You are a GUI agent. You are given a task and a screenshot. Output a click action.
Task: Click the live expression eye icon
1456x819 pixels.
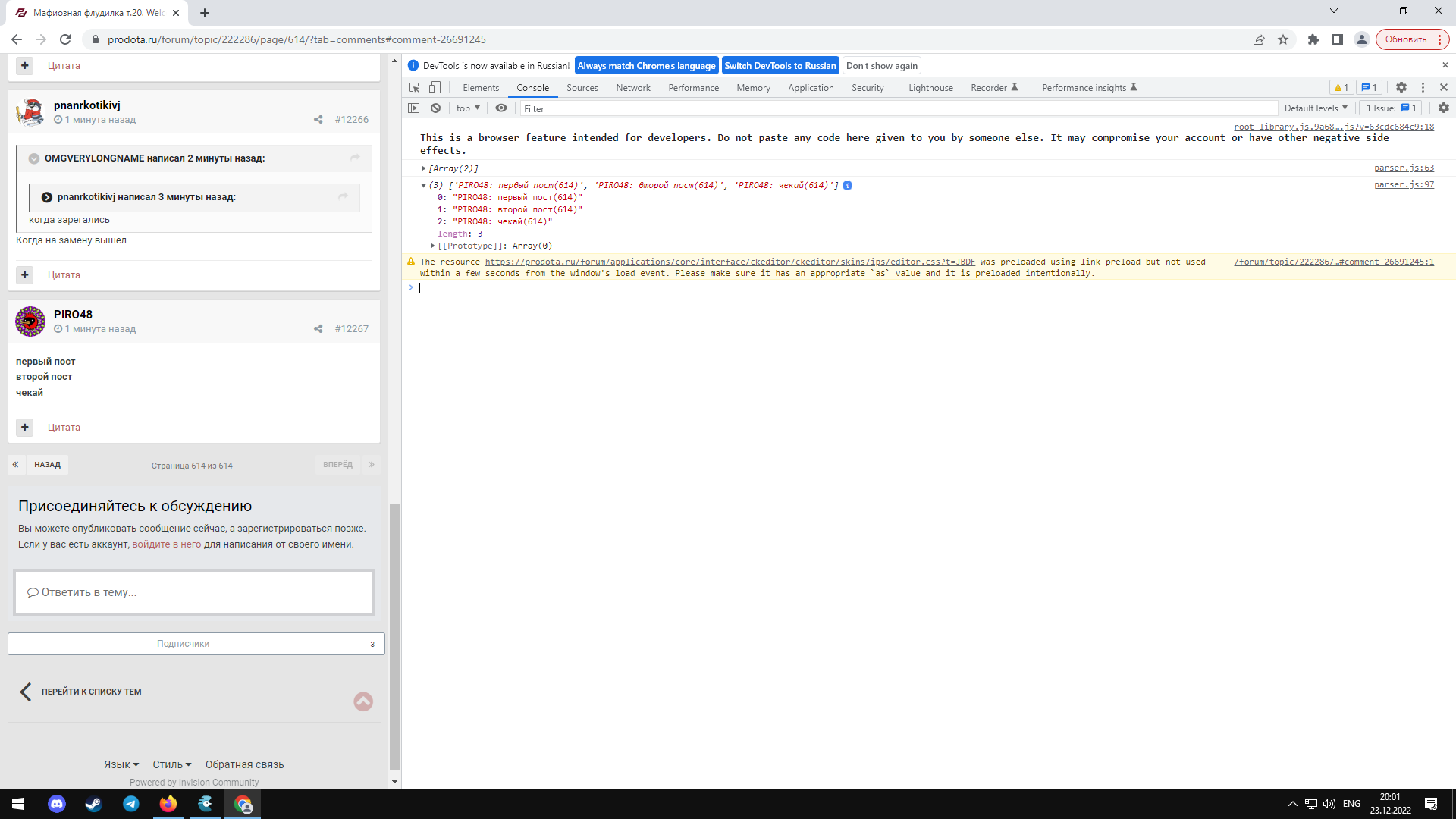pyautogui.click(x=501, y=108)
